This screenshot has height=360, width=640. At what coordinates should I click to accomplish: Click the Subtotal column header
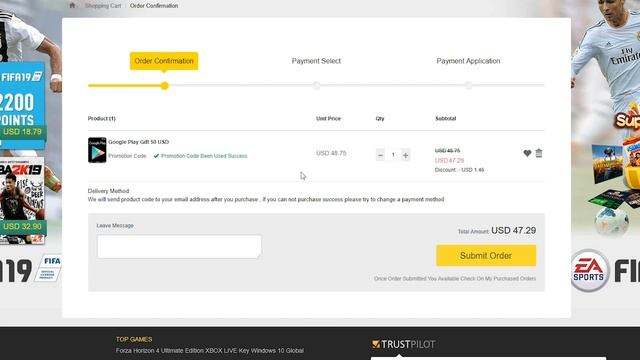click(446, 118)
